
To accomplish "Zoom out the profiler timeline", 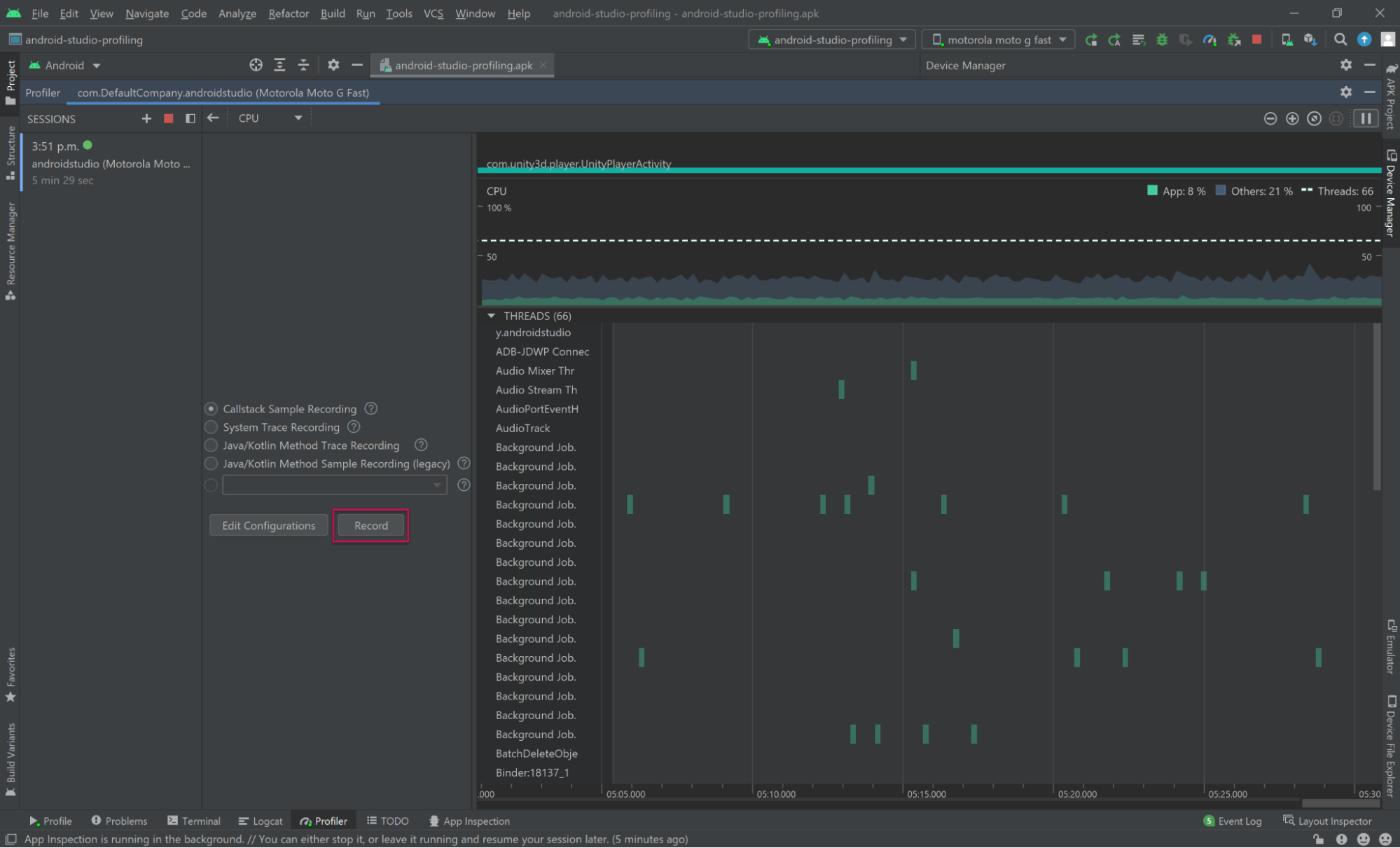I will (1270, 118).
